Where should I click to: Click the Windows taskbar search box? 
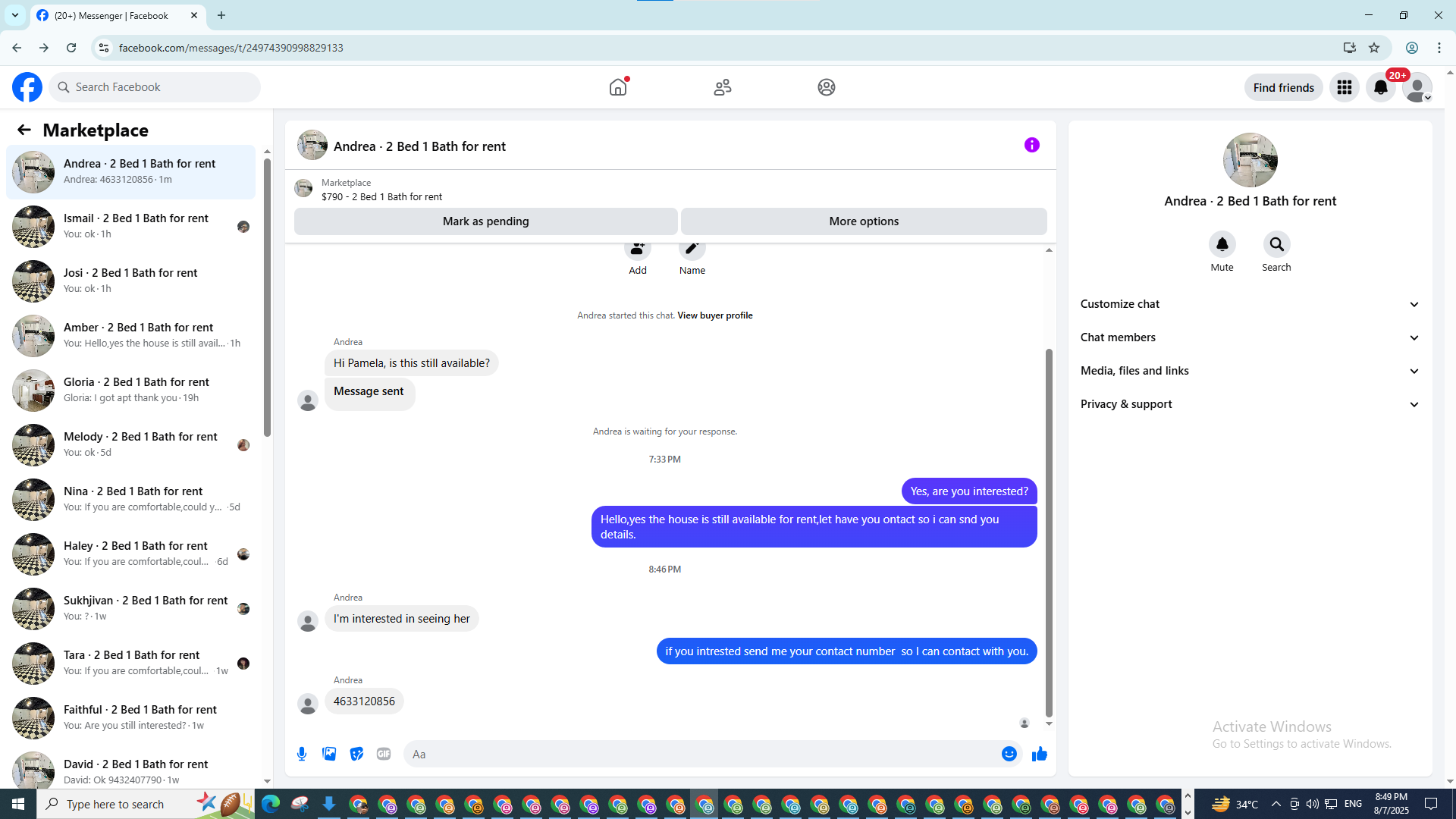[x=146, y=804]
